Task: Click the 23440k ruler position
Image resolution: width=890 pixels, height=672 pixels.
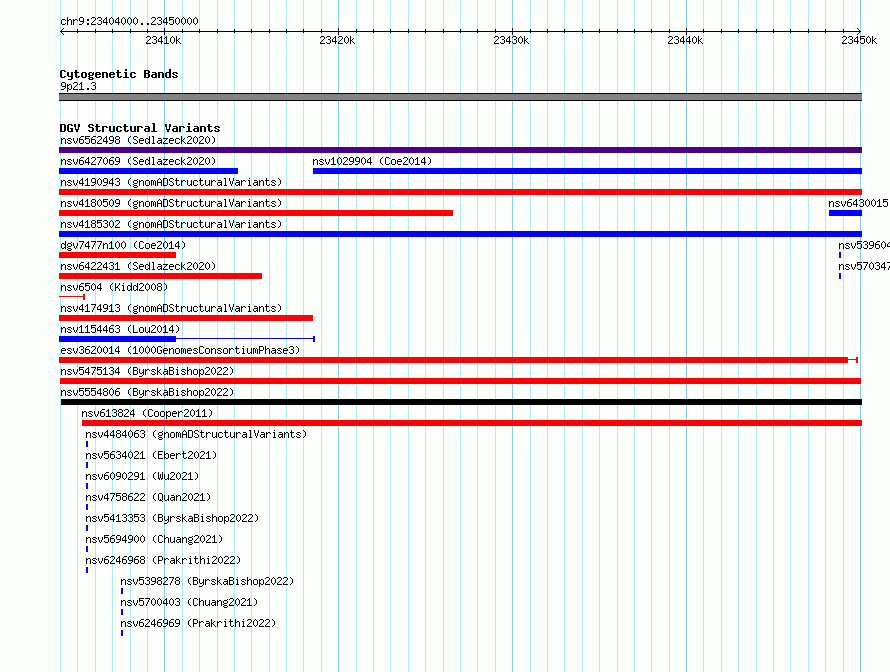Action: coord(685,40)
